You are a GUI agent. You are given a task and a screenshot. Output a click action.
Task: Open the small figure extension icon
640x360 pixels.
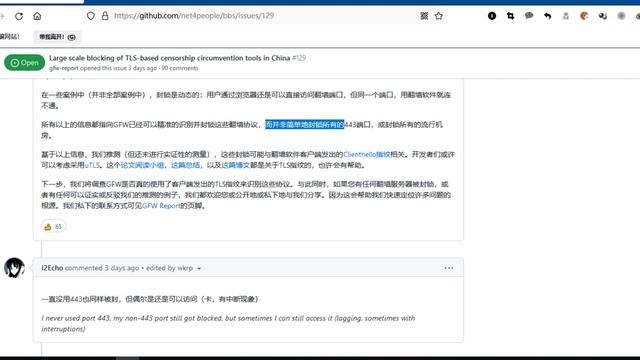(566, 16)
